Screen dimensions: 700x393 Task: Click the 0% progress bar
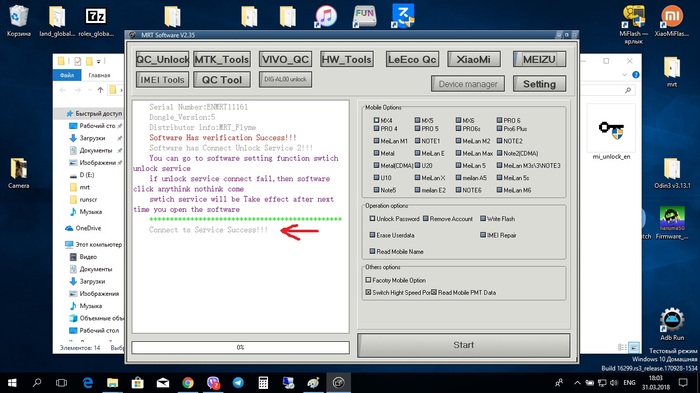240,347
